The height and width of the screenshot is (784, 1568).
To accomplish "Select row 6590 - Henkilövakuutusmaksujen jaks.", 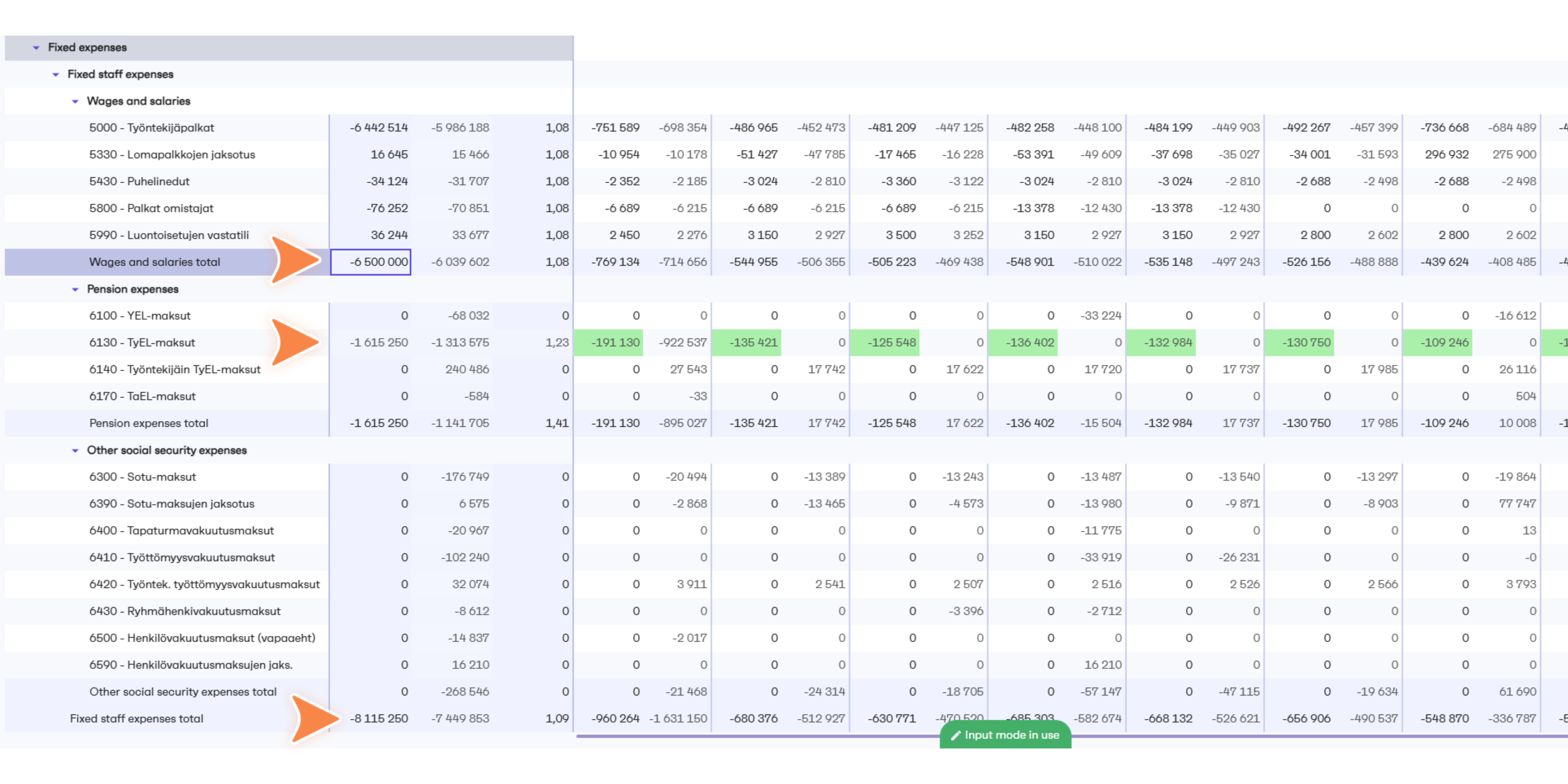I will click(191, 665).
